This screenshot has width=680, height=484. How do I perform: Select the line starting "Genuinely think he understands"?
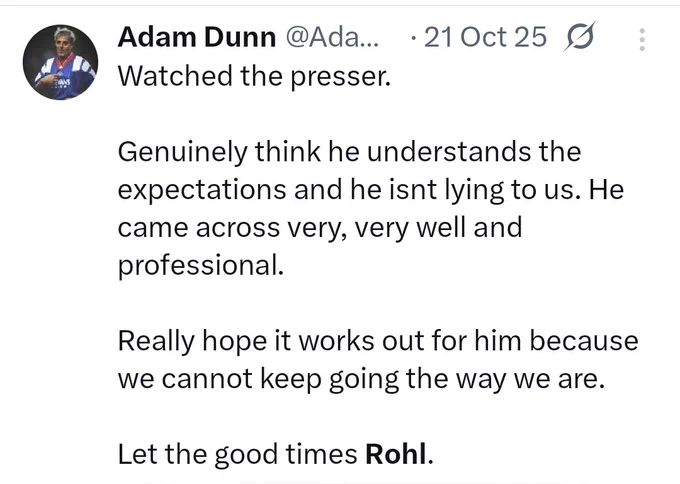point(349,152)
